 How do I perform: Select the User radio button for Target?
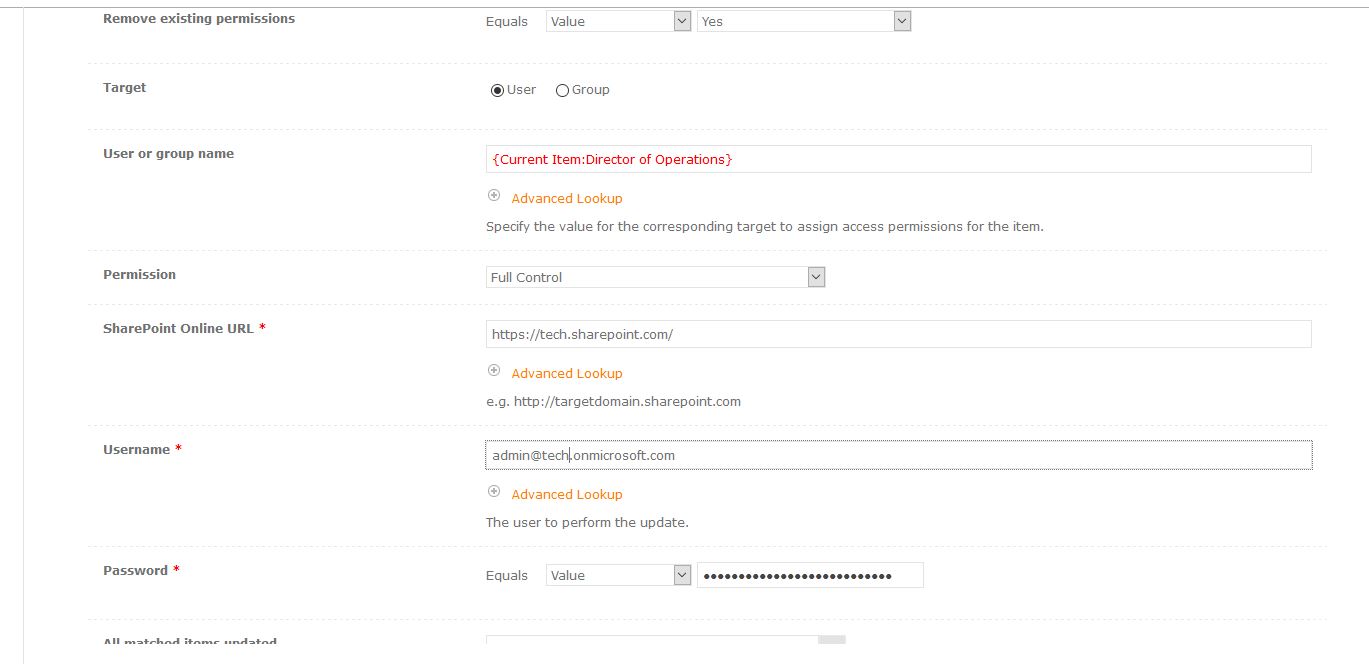(x=497, y=90)
